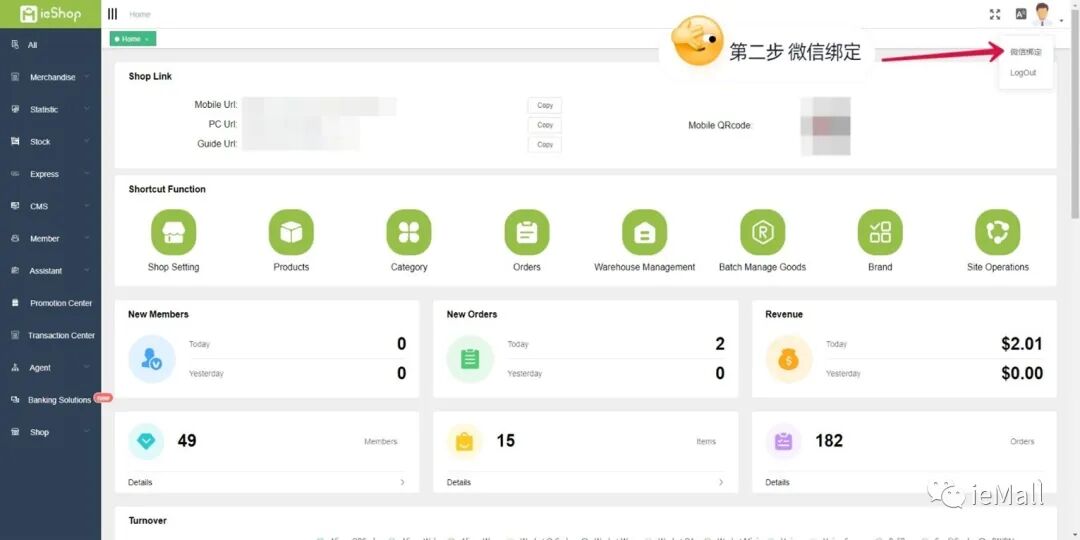Click the Mobile QRcode image

coord(825,126)
